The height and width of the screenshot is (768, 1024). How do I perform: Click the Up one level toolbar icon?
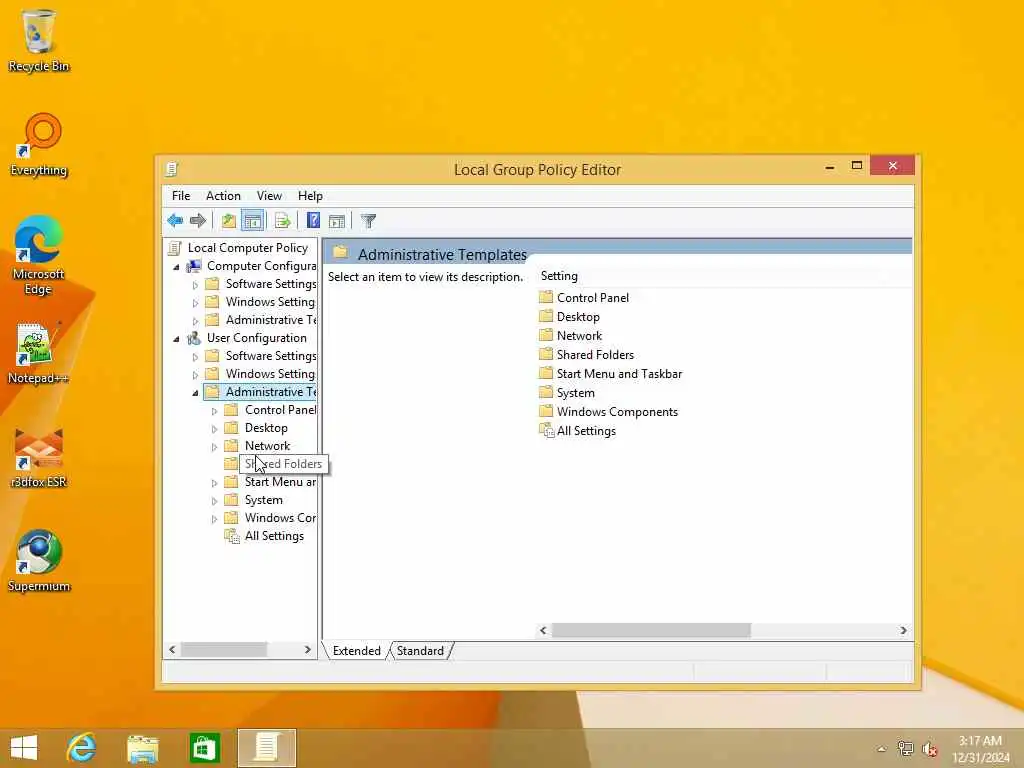pos(229,221)
